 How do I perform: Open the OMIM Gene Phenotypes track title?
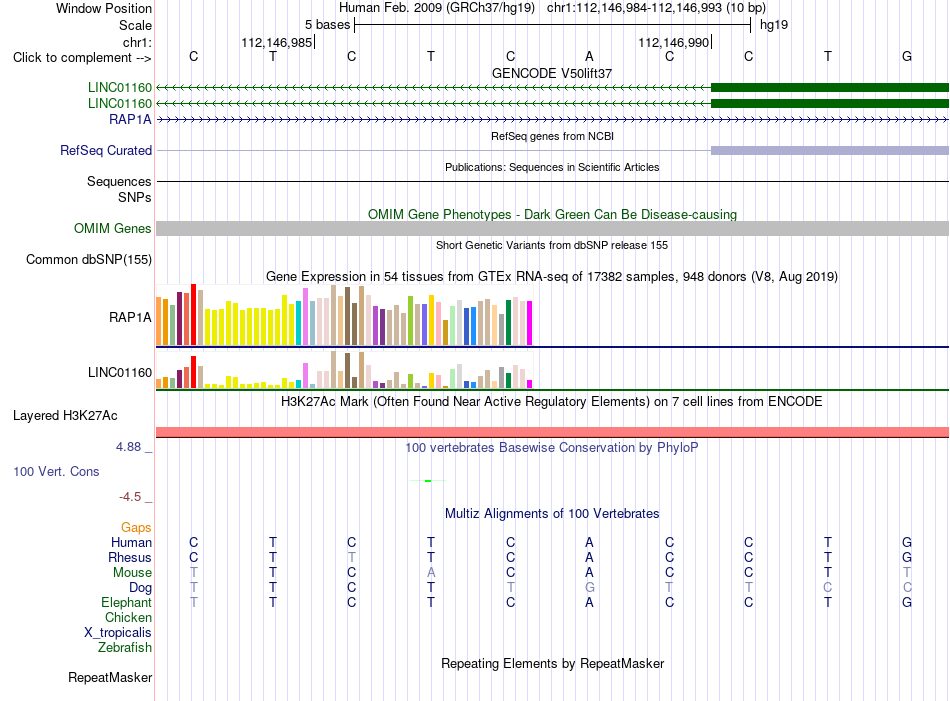pyautogui.click(x=552, y=214)
